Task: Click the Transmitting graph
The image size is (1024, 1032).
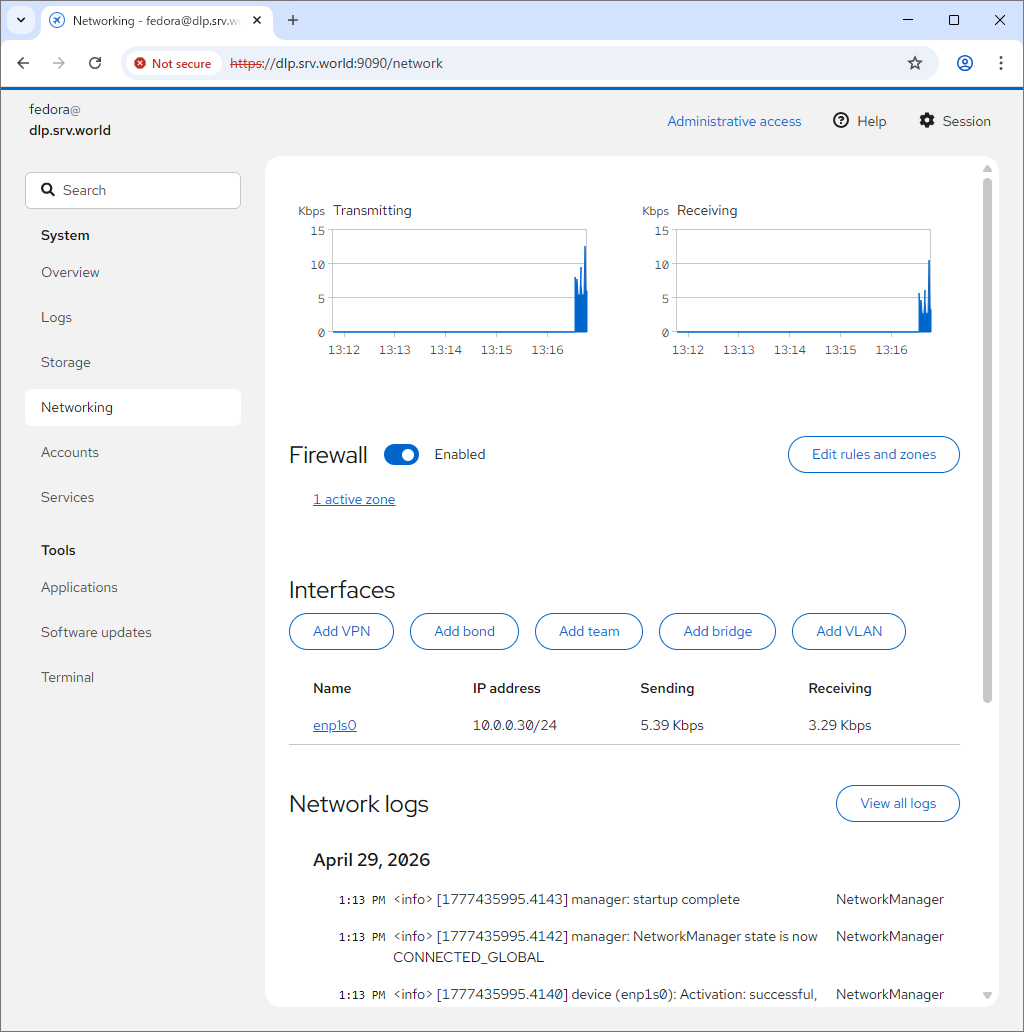Action: pos(459,281)
